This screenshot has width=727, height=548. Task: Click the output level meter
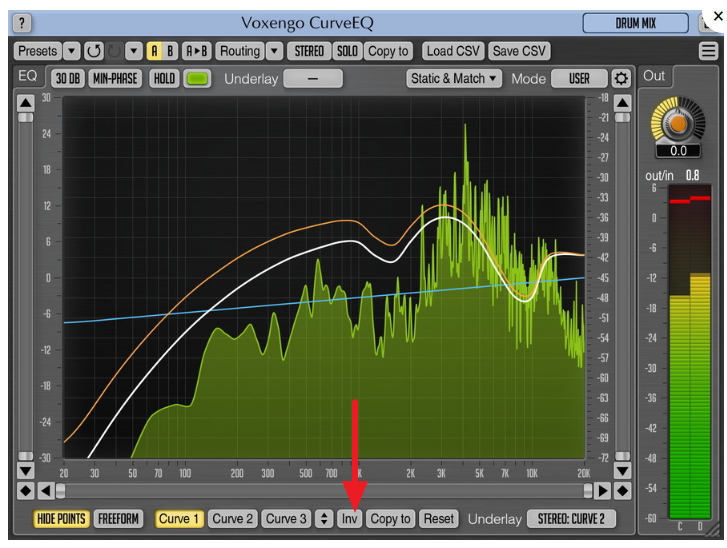coord(690,351)
